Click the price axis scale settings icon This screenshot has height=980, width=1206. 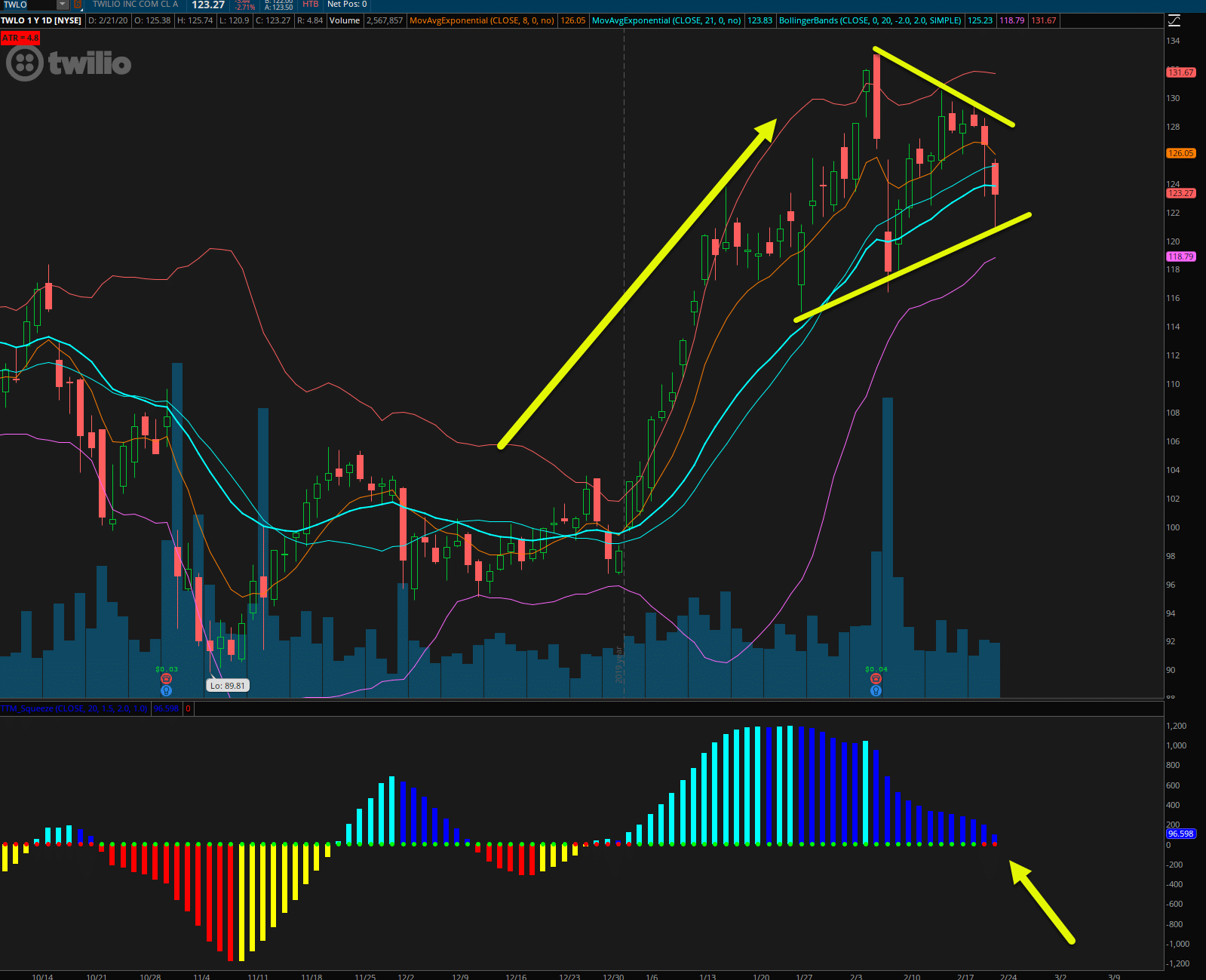[x=1174, y=20]
